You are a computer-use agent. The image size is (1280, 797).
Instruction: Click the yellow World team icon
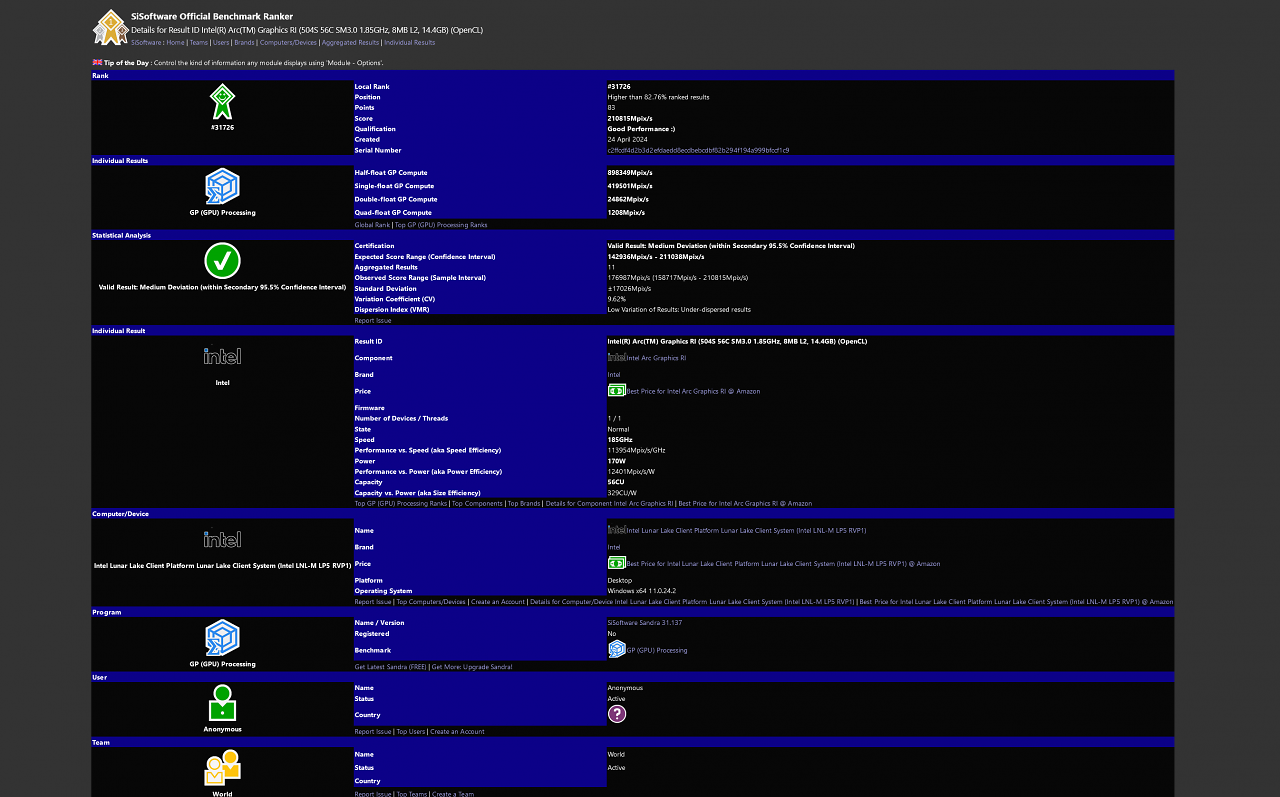222,768
